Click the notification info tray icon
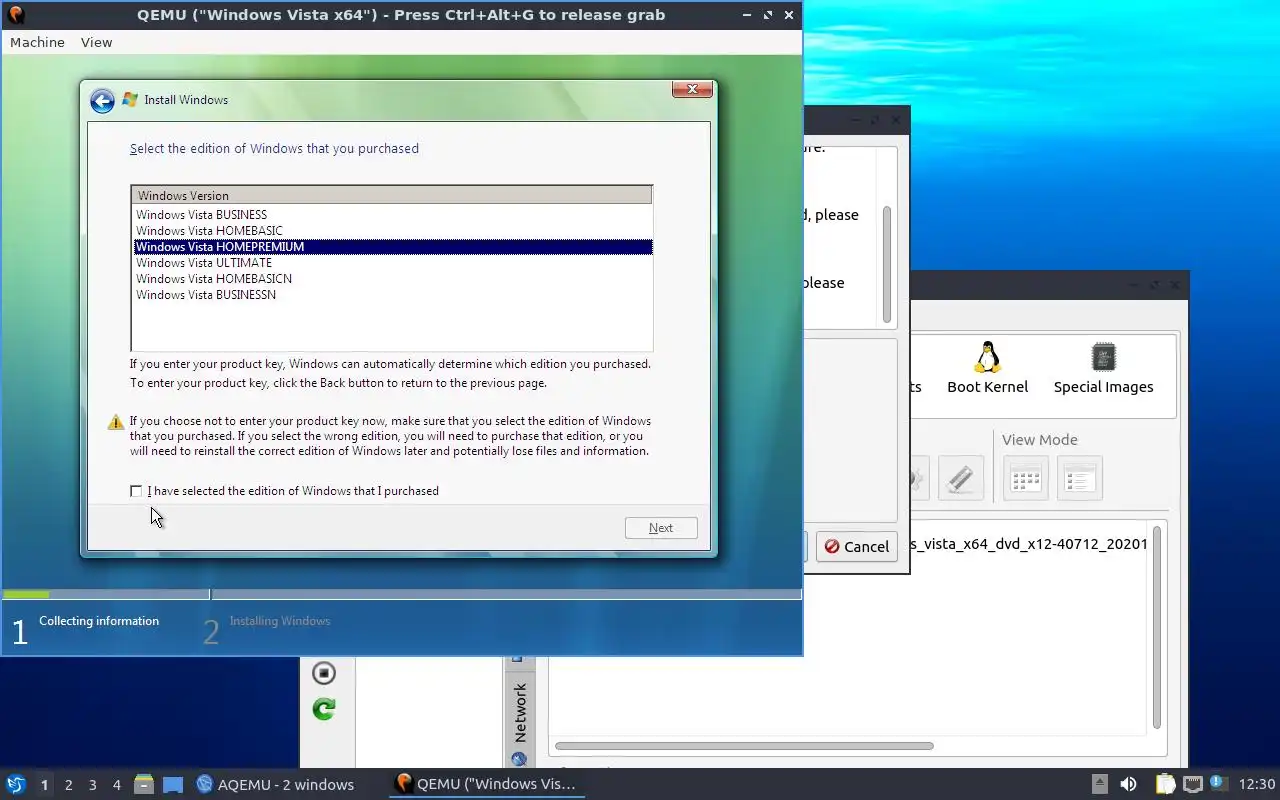The image size is (1280, 800). click(x=1218, y=783)
